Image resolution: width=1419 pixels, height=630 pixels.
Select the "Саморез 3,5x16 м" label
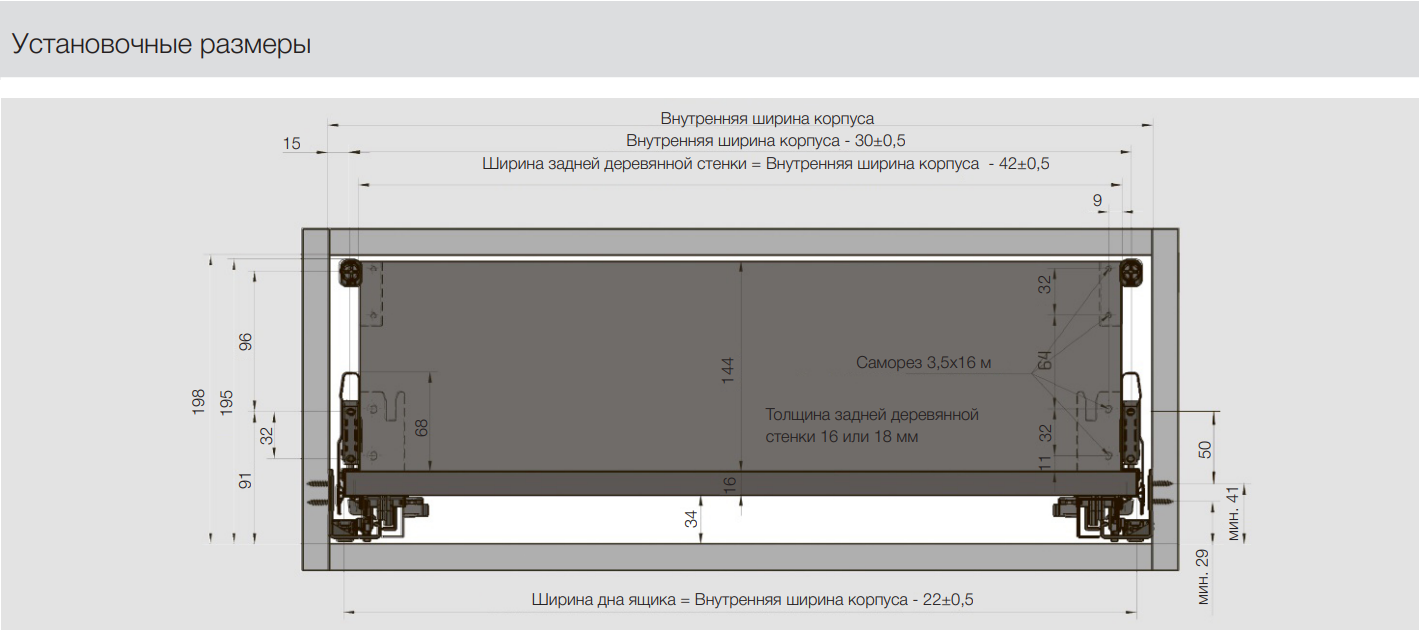tap(923, 363)
